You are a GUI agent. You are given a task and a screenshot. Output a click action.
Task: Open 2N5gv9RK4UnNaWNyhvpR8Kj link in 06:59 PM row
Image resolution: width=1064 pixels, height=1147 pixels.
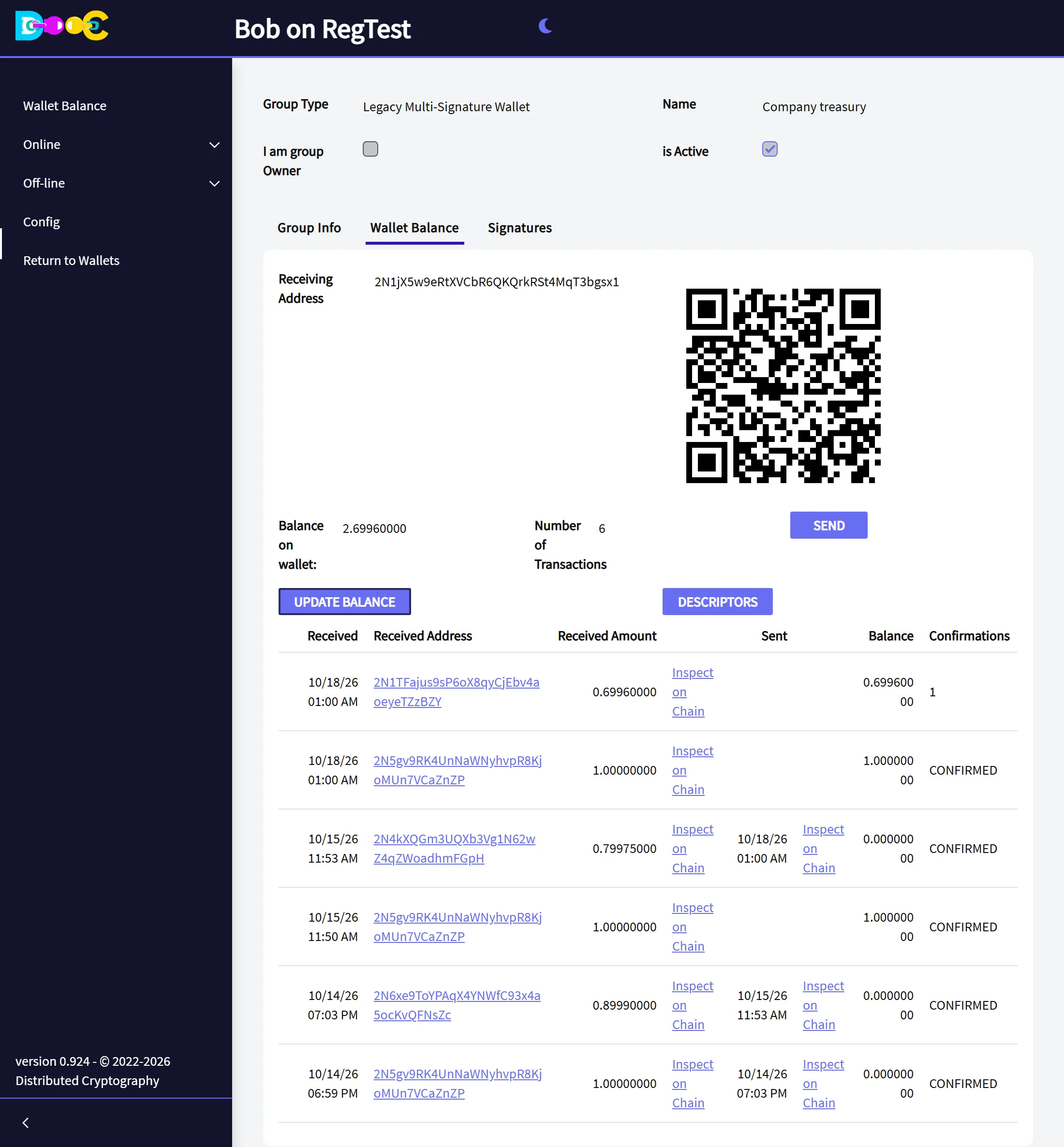(458, 1083)
